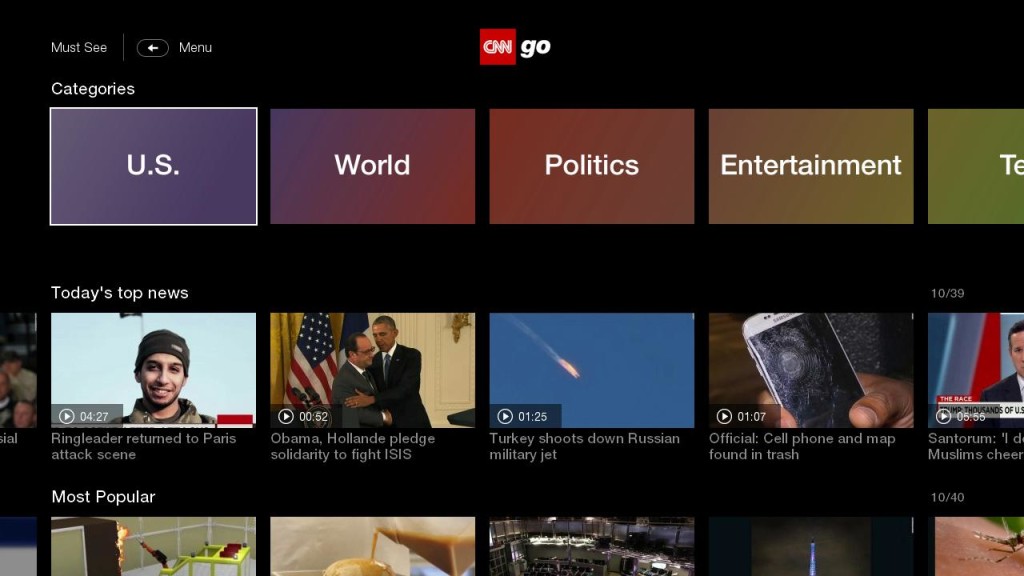
Task: Select the Entertainment category tile
Action: tap(810, 166)
